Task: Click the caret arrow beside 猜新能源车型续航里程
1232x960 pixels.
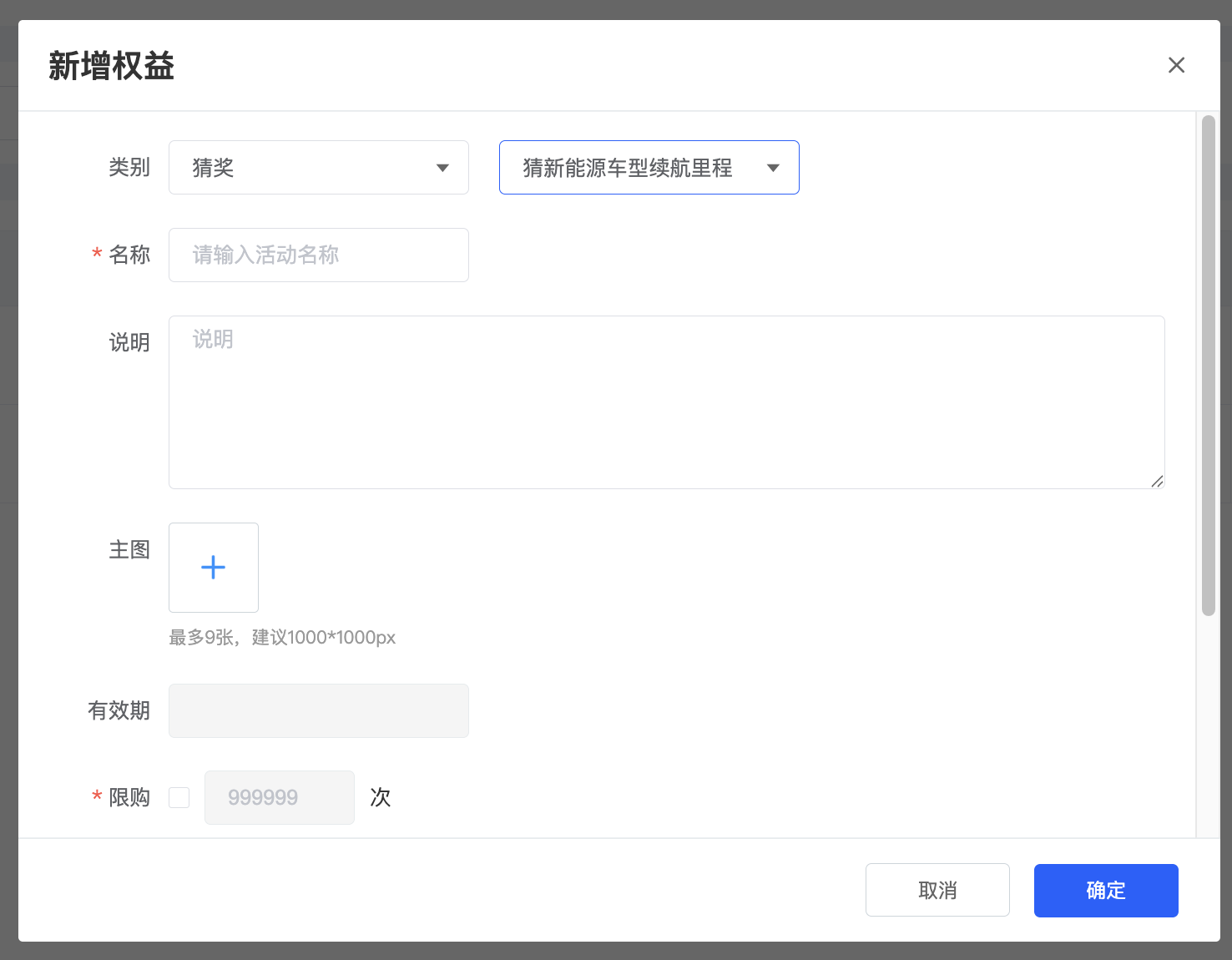Action: [x=773, y=168]
